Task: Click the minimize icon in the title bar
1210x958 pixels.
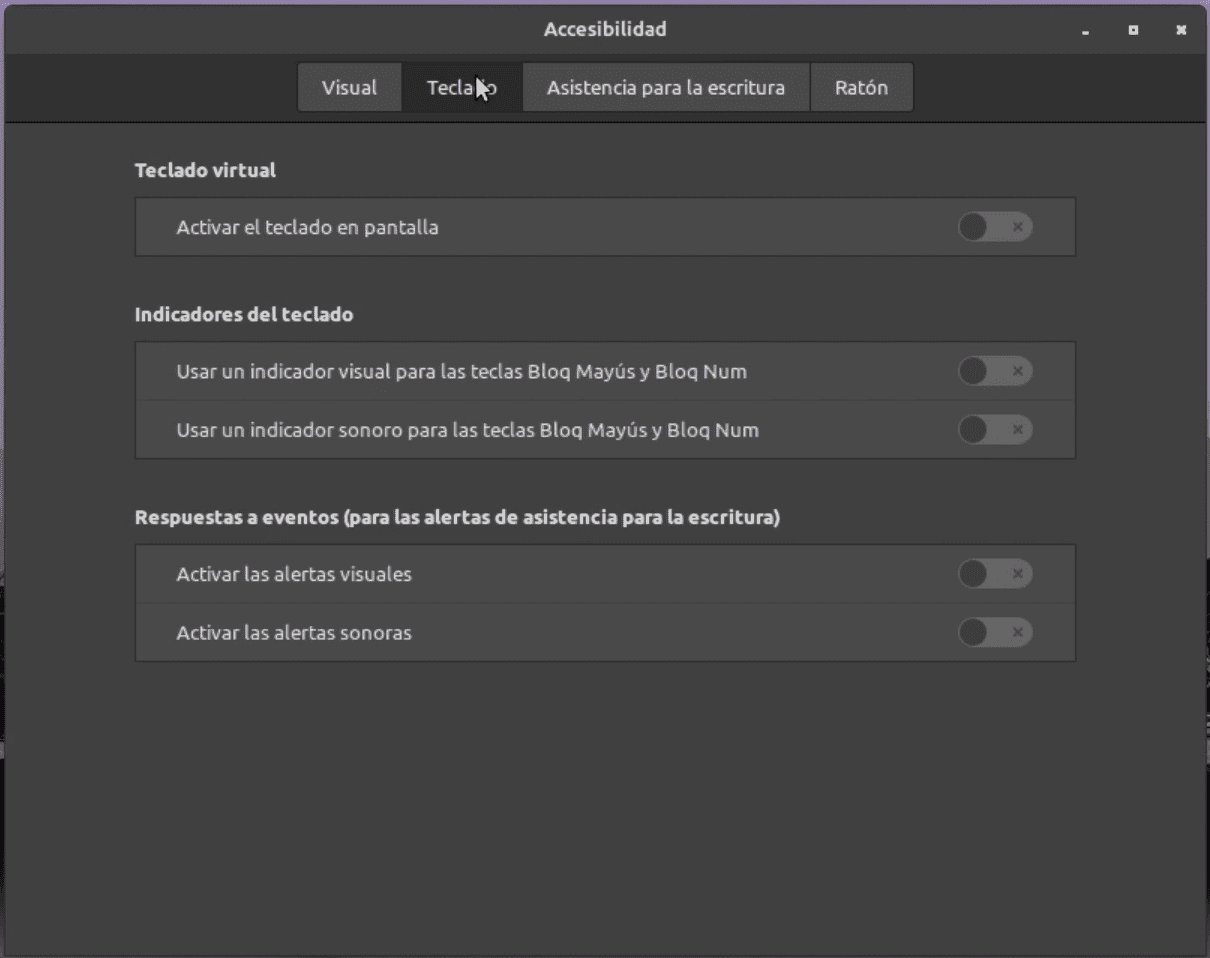Action: [1084, 31]
